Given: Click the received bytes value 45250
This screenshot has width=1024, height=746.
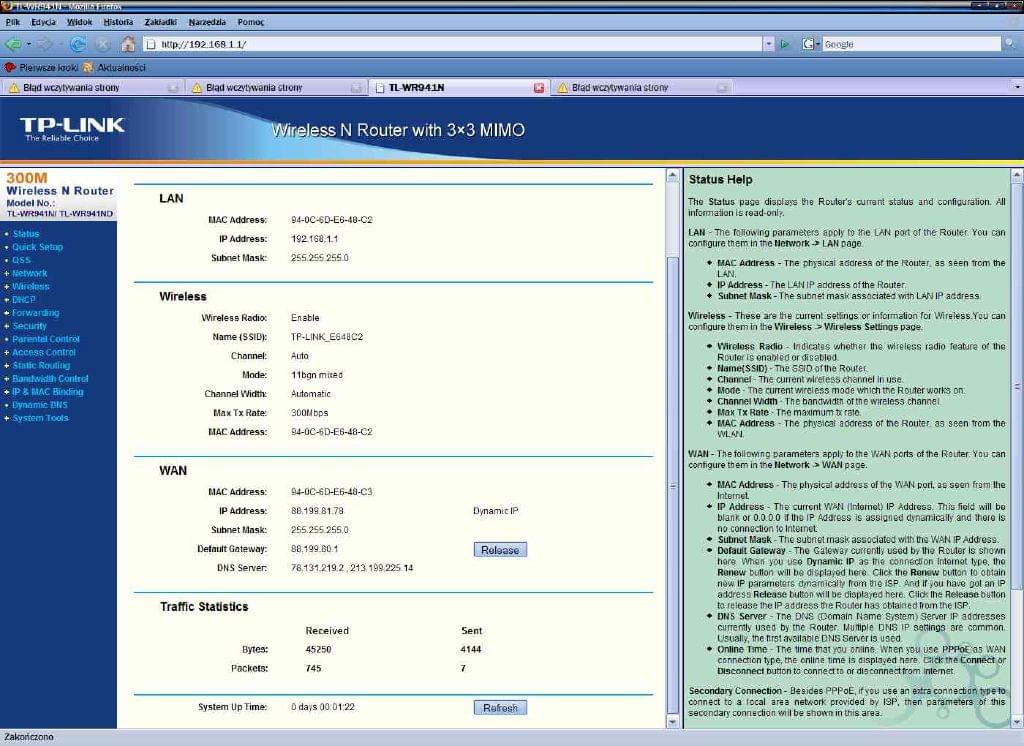Looking at the screenshot, I should 318,650.
